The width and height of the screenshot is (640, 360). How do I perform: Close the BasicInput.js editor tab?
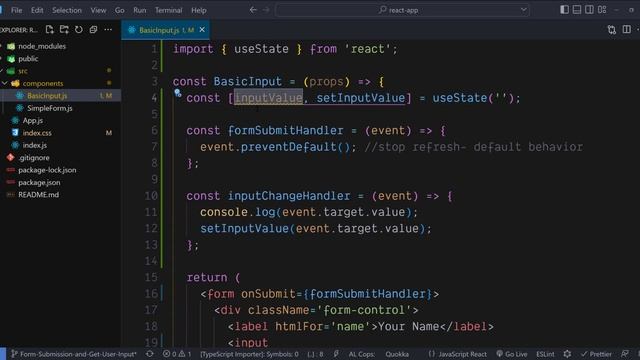pos(202,30)
